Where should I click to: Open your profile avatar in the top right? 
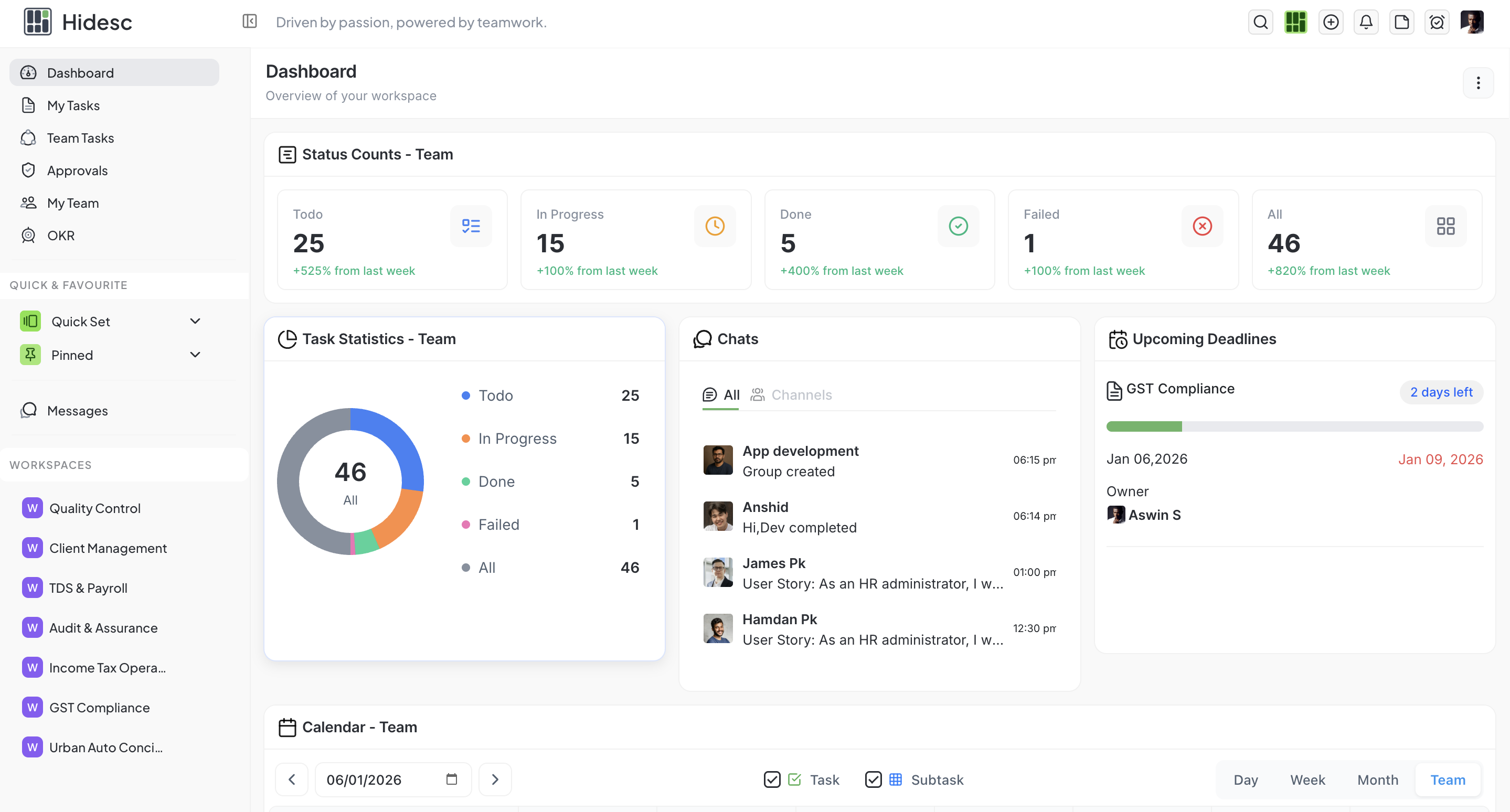pos(1473,22)
